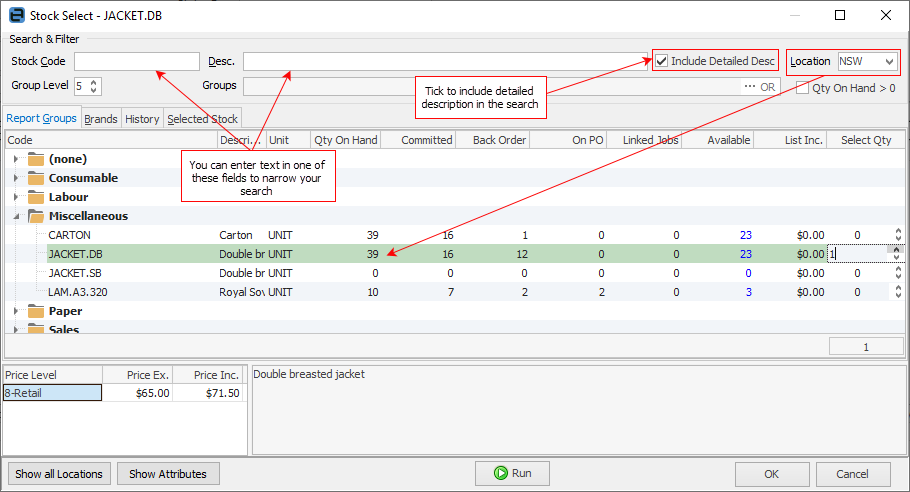Focus the Desc. search field
Image resolution: width=910 pixels, height=492 pixels.
point(445,62)
